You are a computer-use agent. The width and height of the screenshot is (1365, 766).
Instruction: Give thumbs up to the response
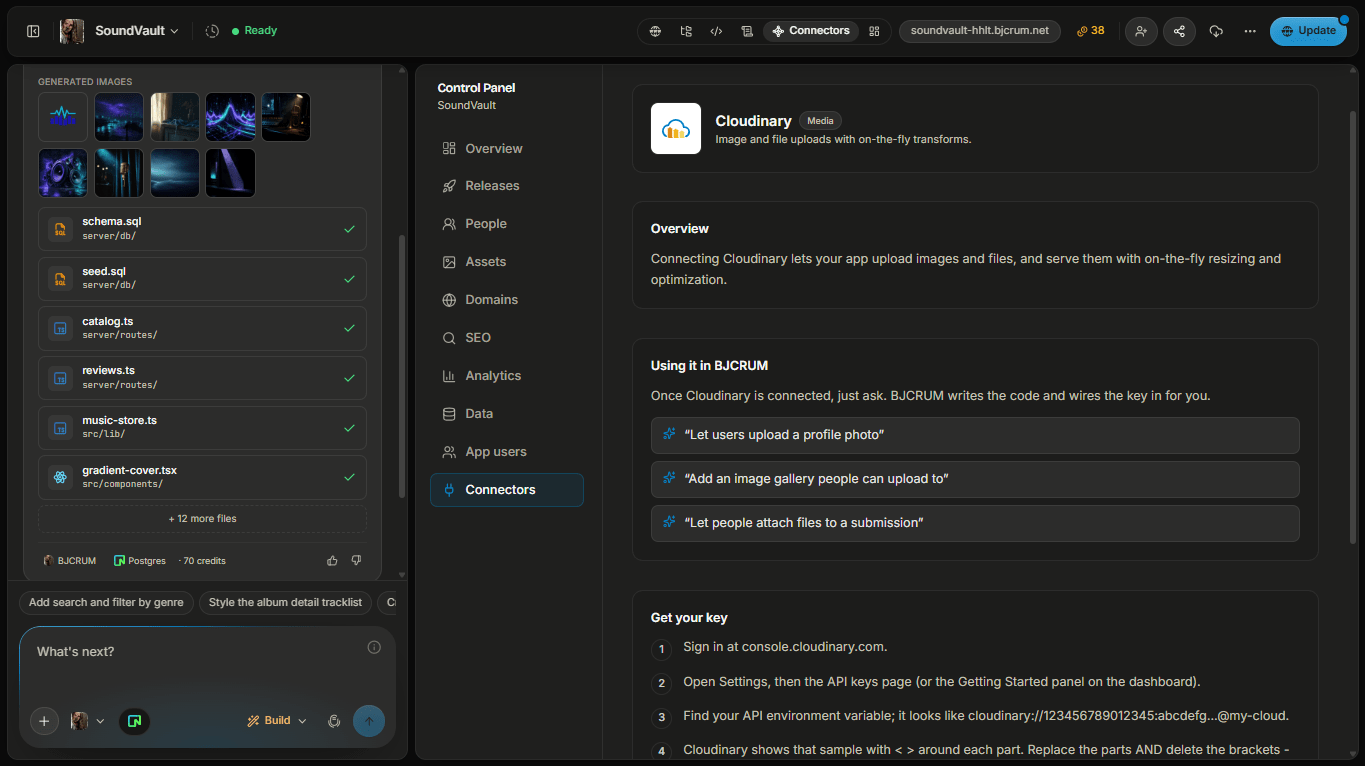coord(332,561)
